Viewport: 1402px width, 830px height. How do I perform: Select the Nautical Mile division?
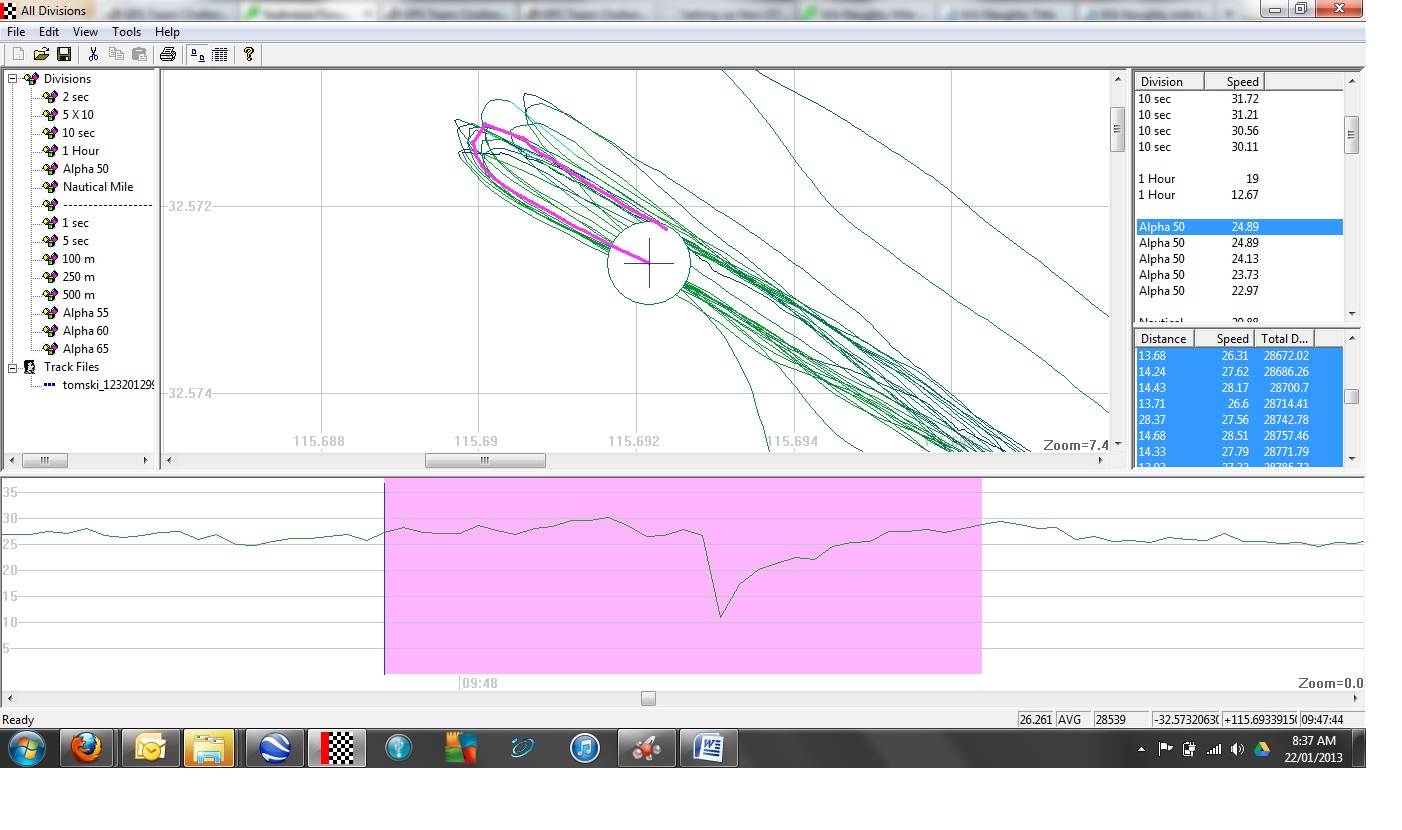pyautogui.click(x=97, y=187)
